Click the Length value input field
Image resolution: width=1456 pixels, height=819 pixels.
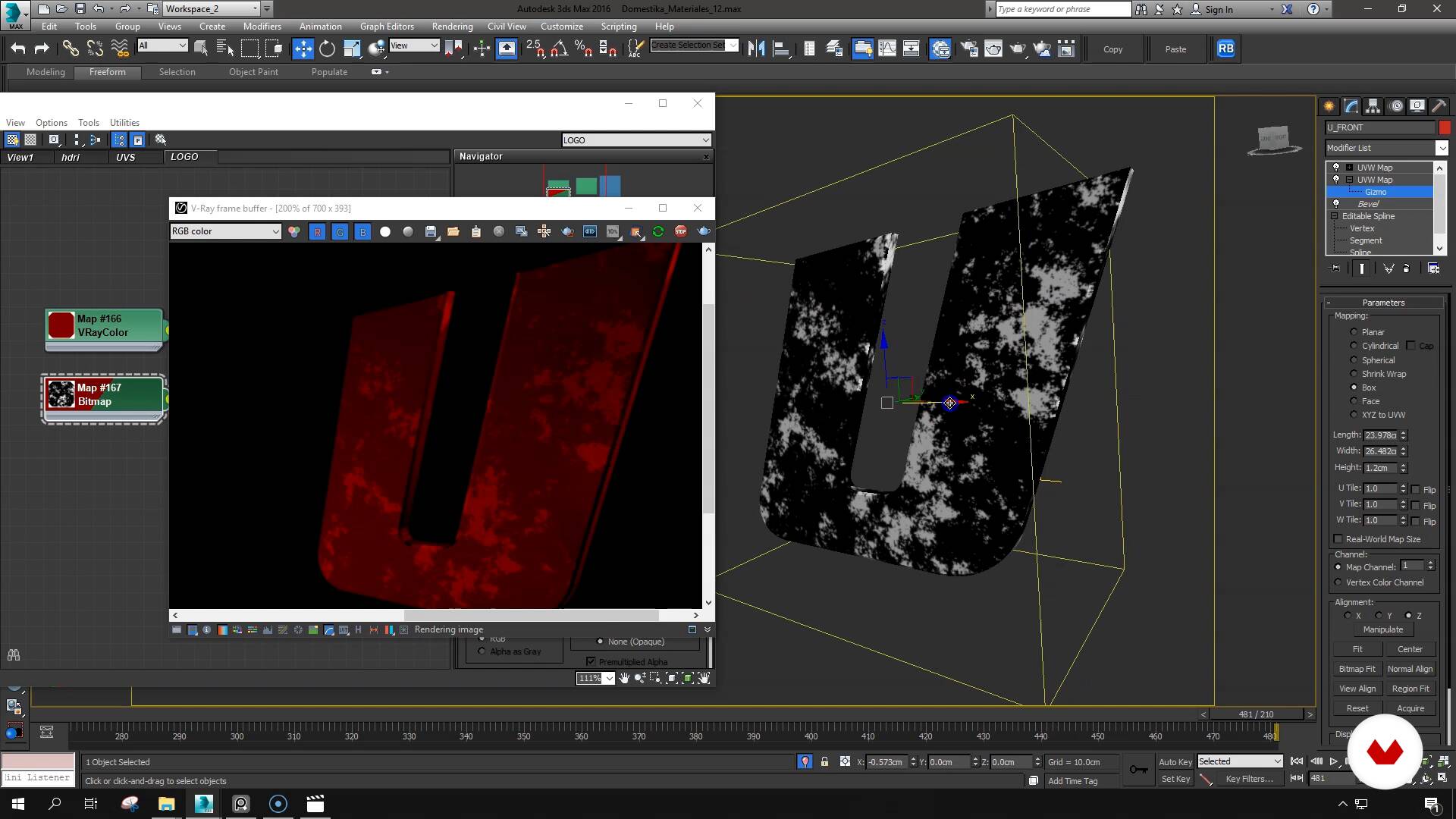pyautogui.click(x=1380, y=435)
